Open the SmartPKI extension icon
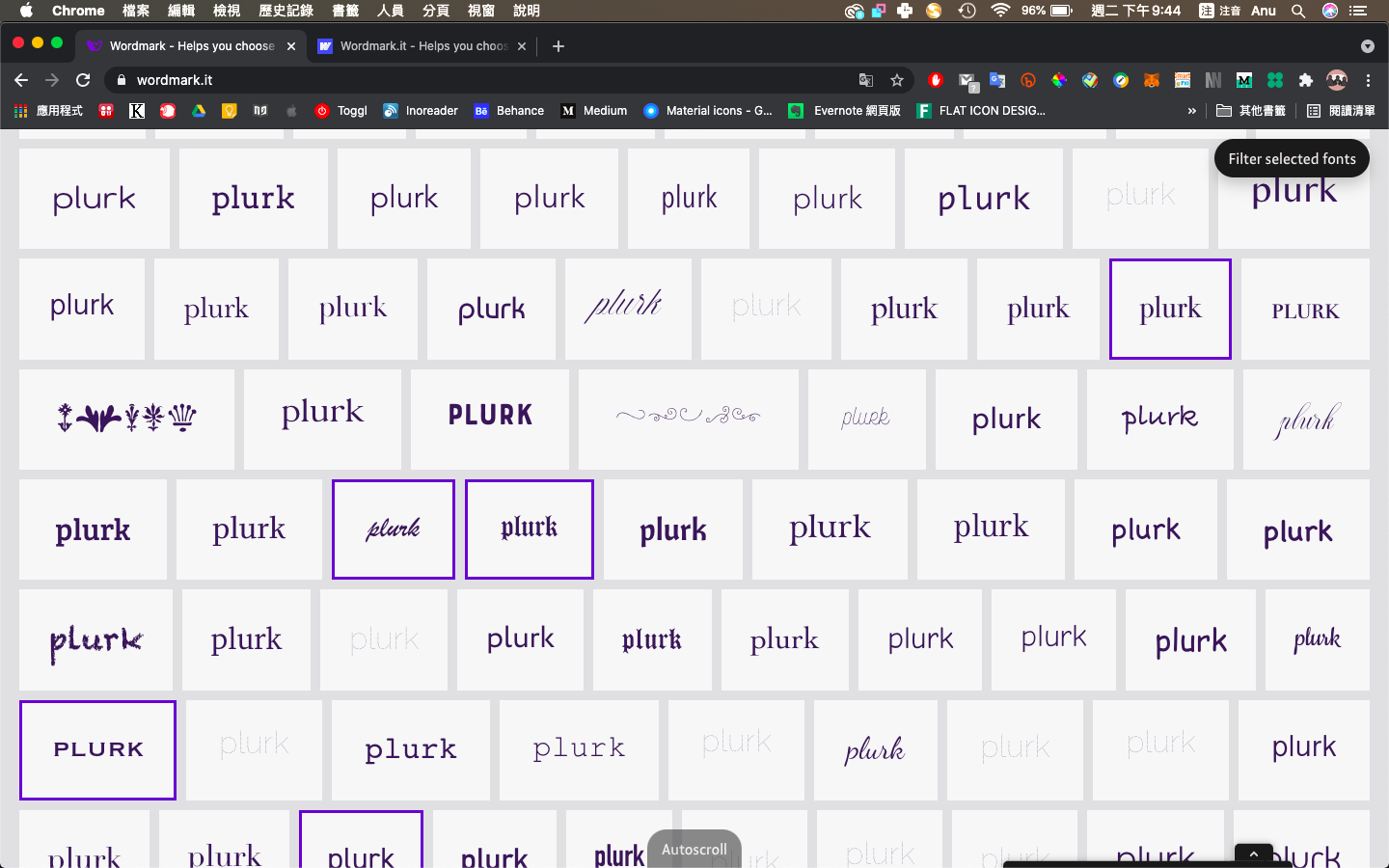 pos(1183,80)
